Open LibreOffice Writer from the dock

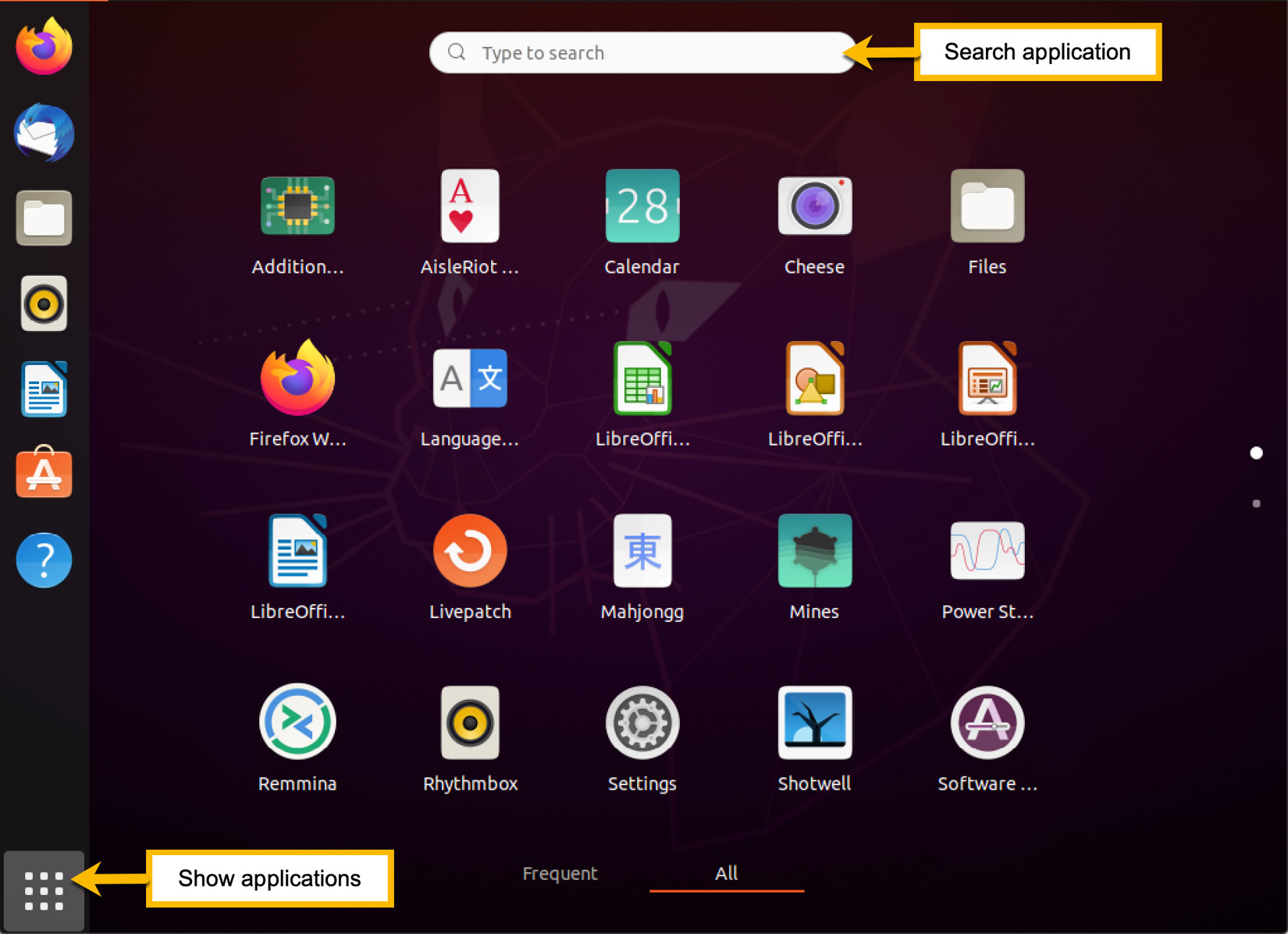(x=44, y=389)
